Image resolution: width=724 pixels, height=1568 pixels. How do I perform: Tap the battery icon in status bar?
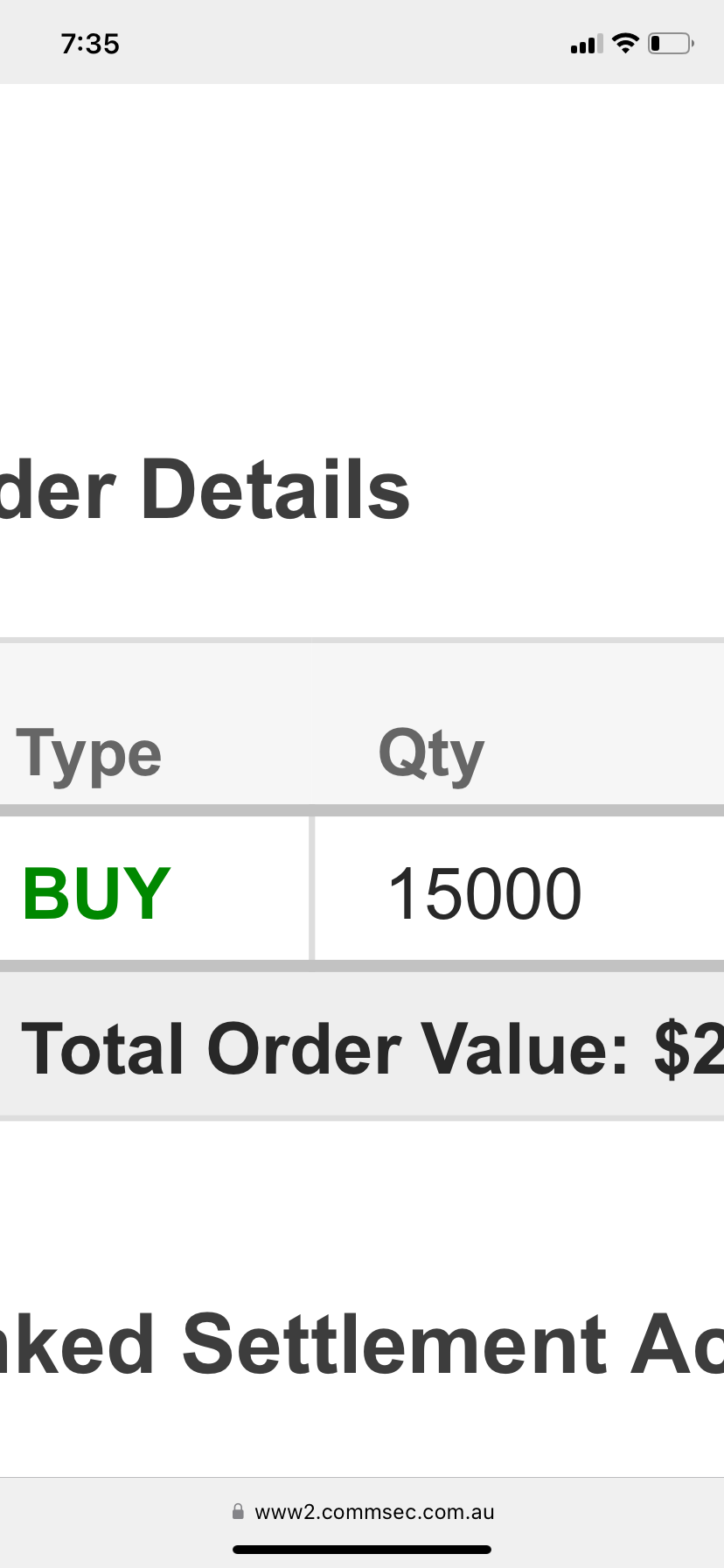coord(671,43)
